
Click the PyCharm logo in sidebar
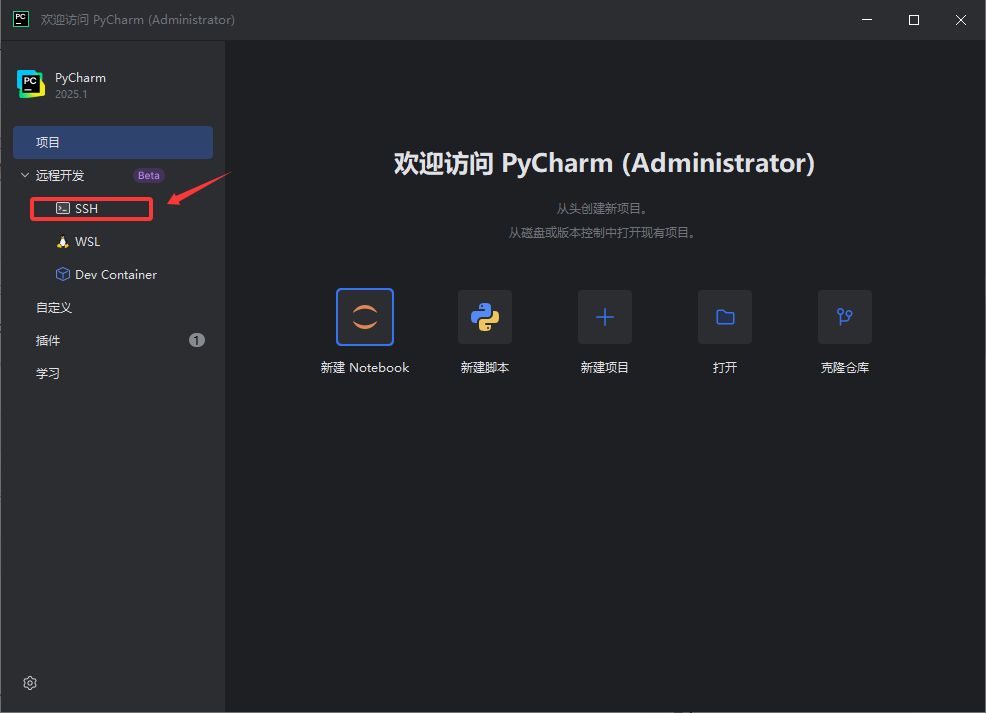[x=31, y=84]
